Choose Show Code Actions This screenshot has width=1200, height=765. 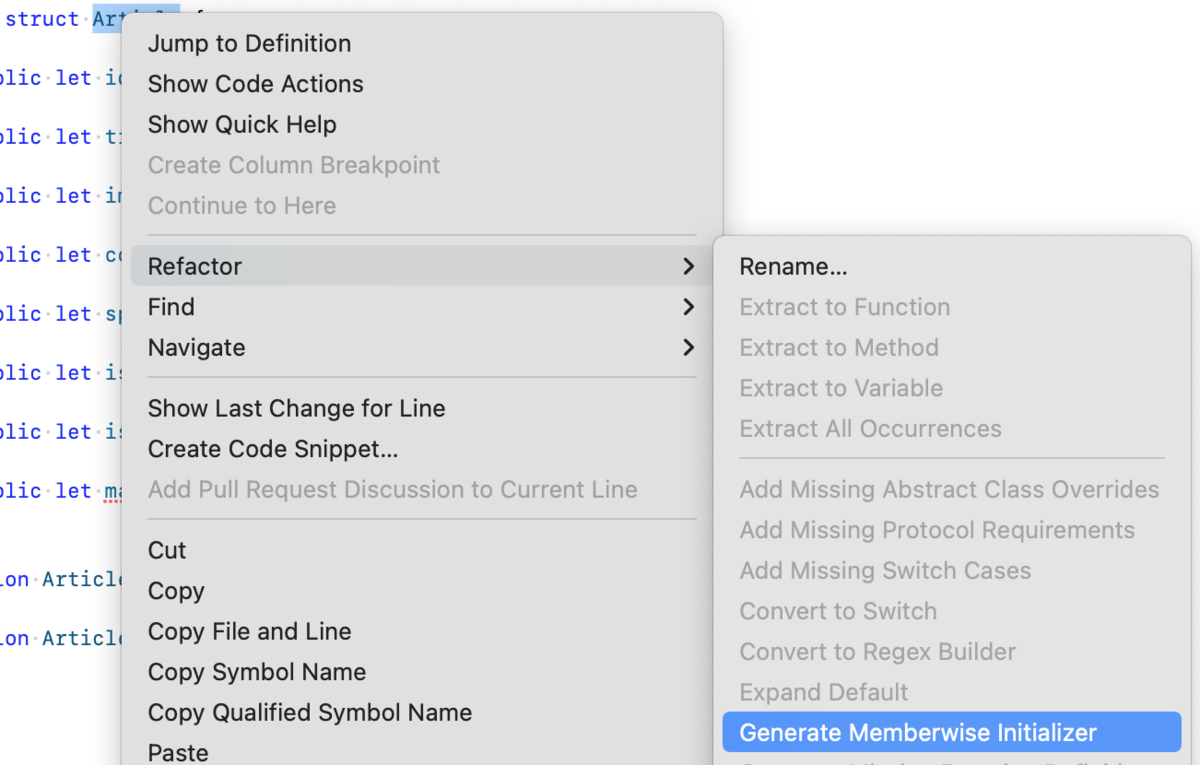coord(255,84)
